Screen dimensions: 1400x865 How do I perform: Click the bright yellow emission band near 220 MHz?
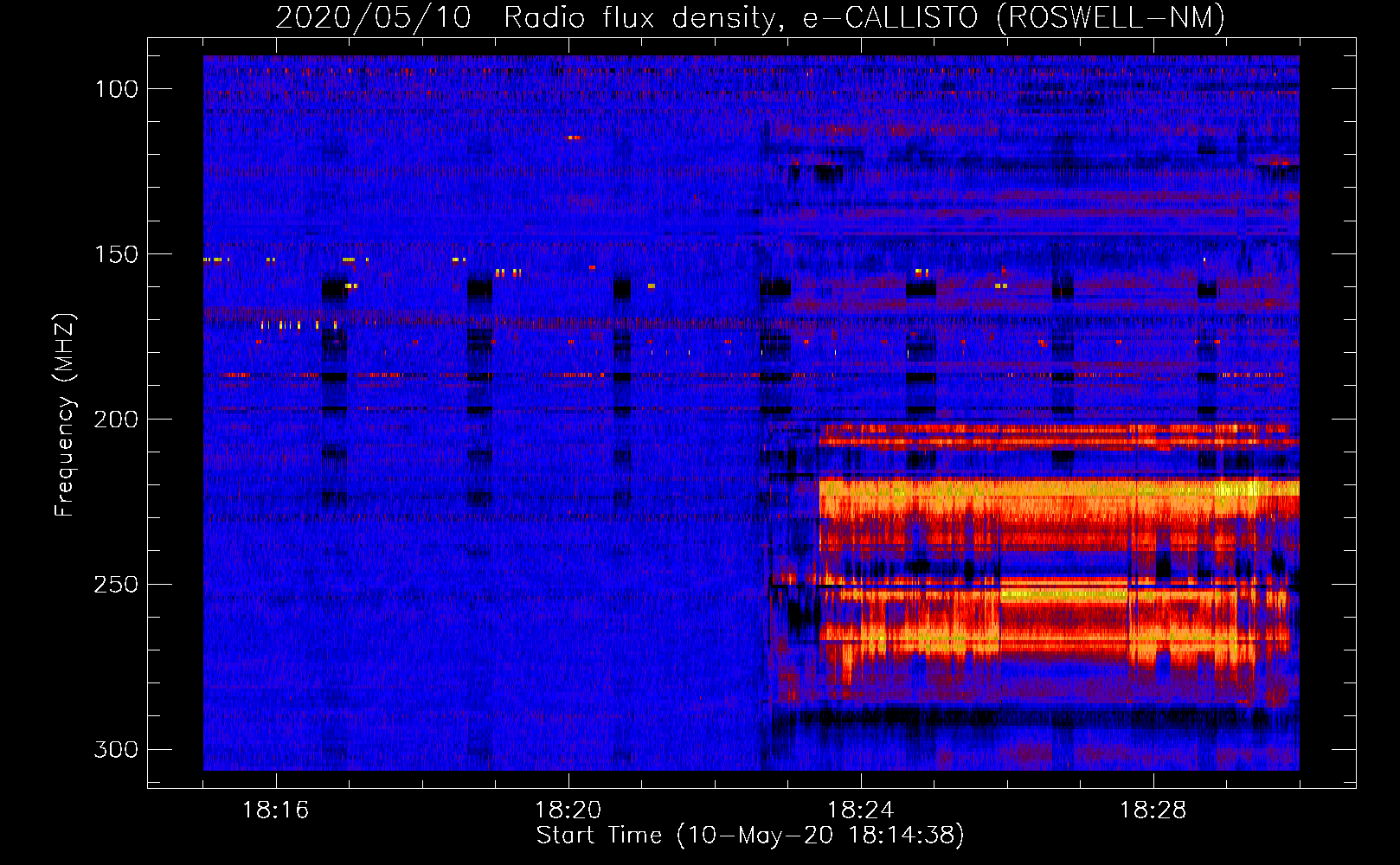[x=1059, y=497]
